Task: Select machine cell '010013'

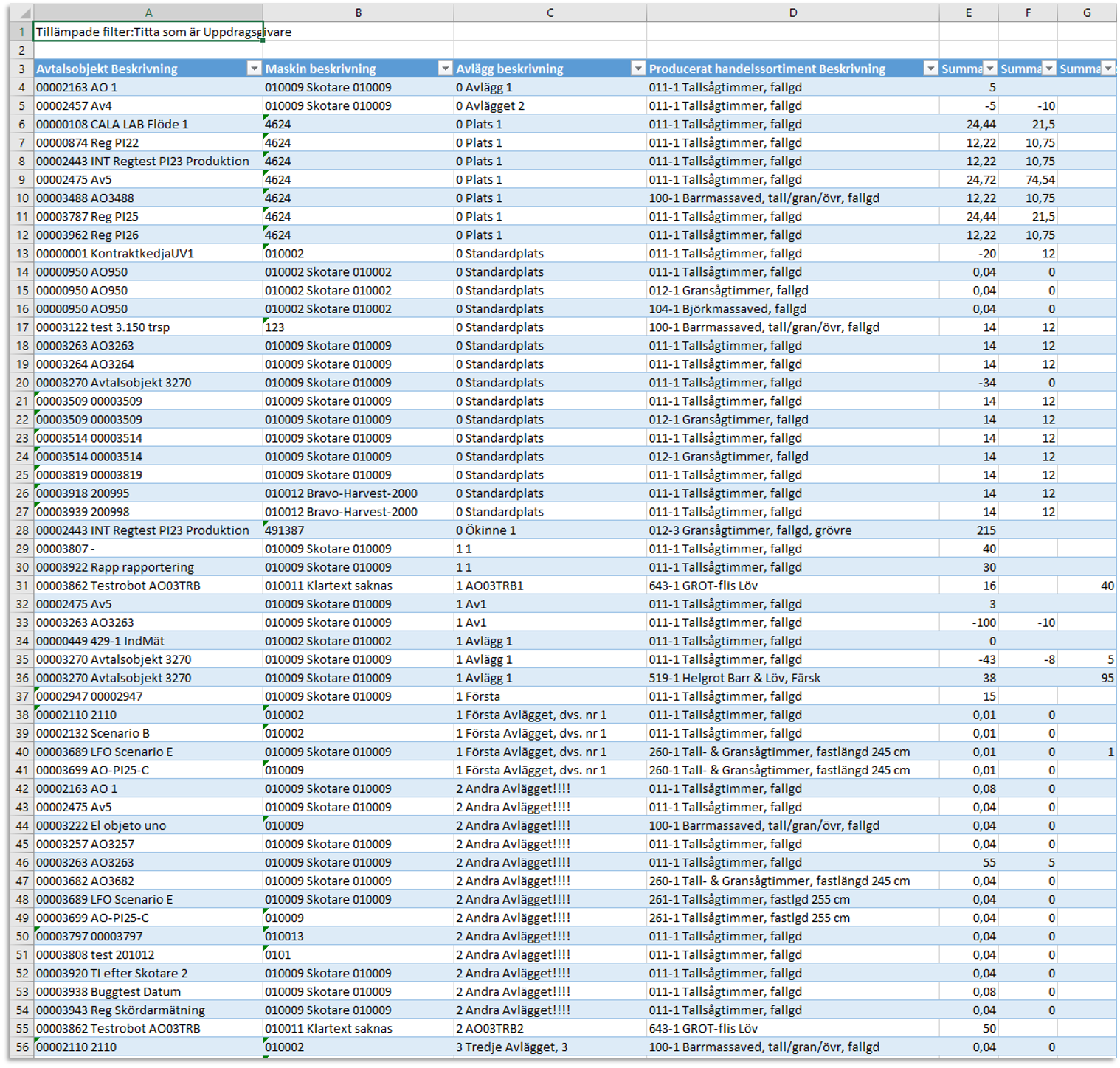Action: click(x=359, y=936)
